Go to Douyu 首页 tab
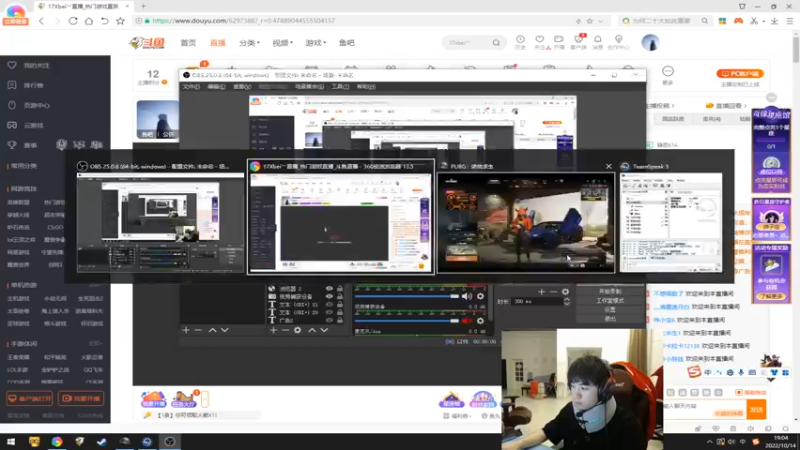Screen dimensions: 800x450 click(x=188, y=43)
